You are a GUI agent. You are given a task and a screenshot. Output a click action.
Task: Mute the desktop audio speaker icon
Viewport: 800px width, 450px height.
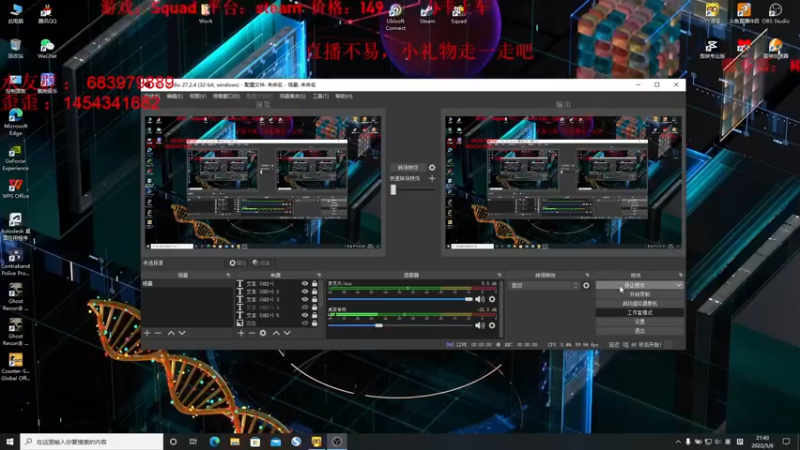point(480,326)
